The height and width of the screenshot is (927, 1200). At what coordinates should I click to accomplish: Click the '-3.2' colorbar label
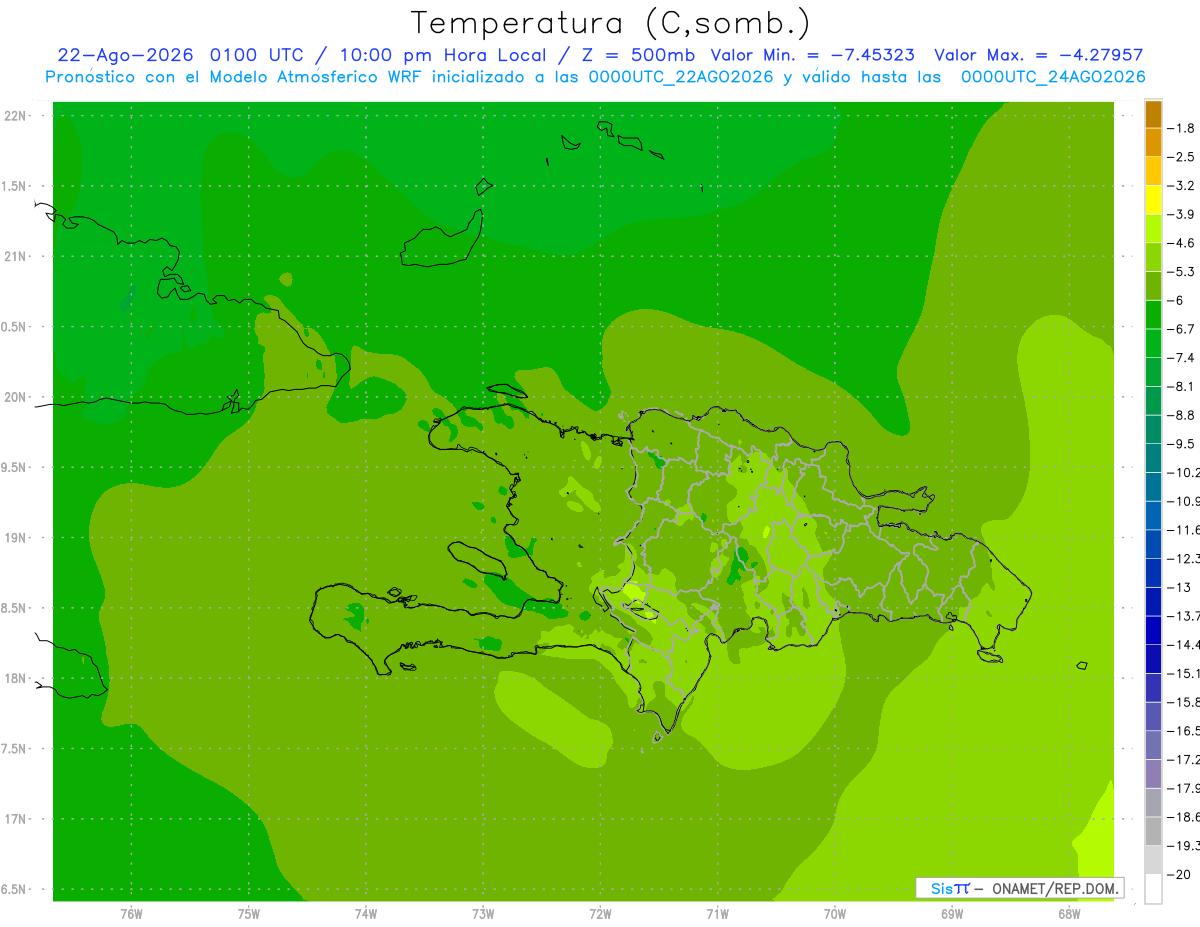point(1180,186)
